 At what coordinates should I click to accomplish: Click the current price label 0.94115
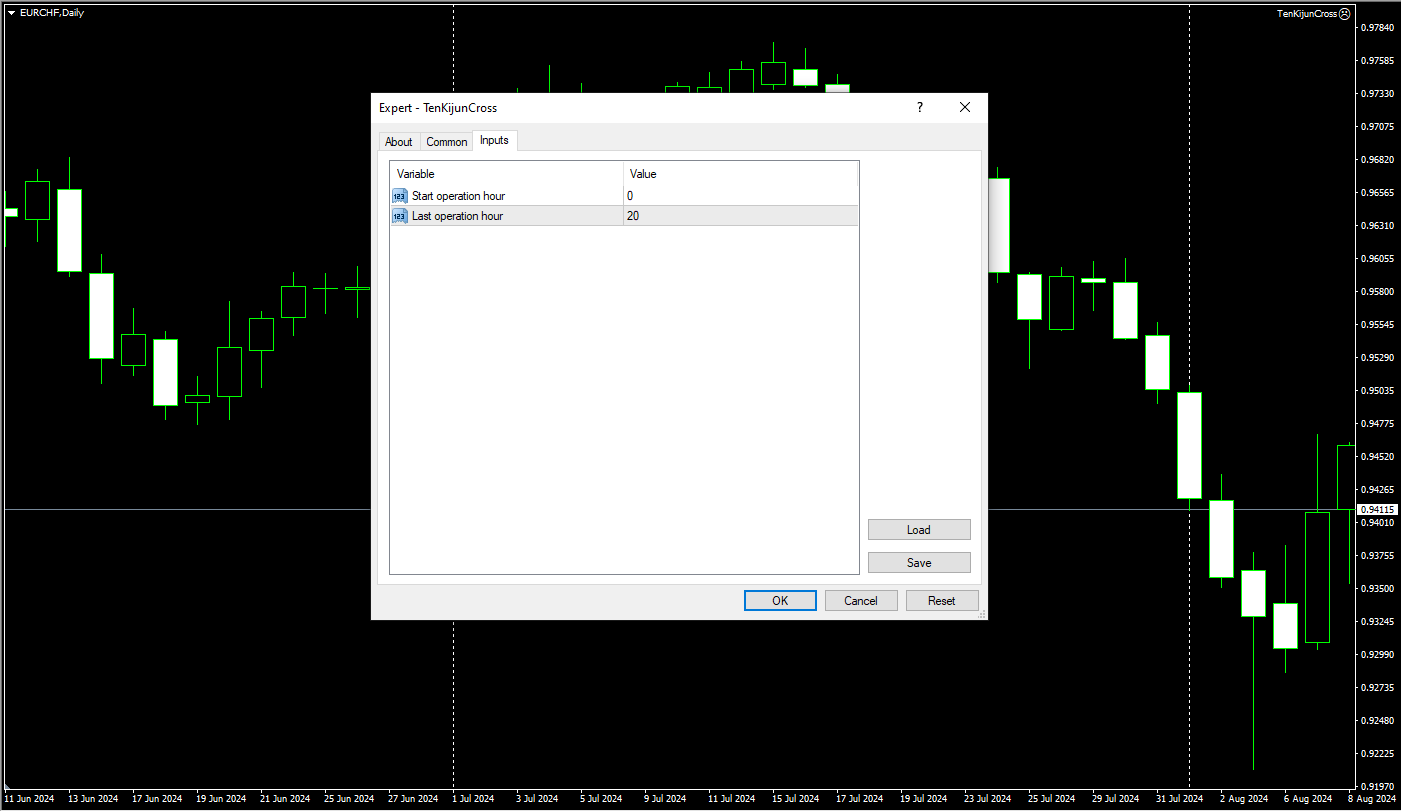coord(1377,510)
